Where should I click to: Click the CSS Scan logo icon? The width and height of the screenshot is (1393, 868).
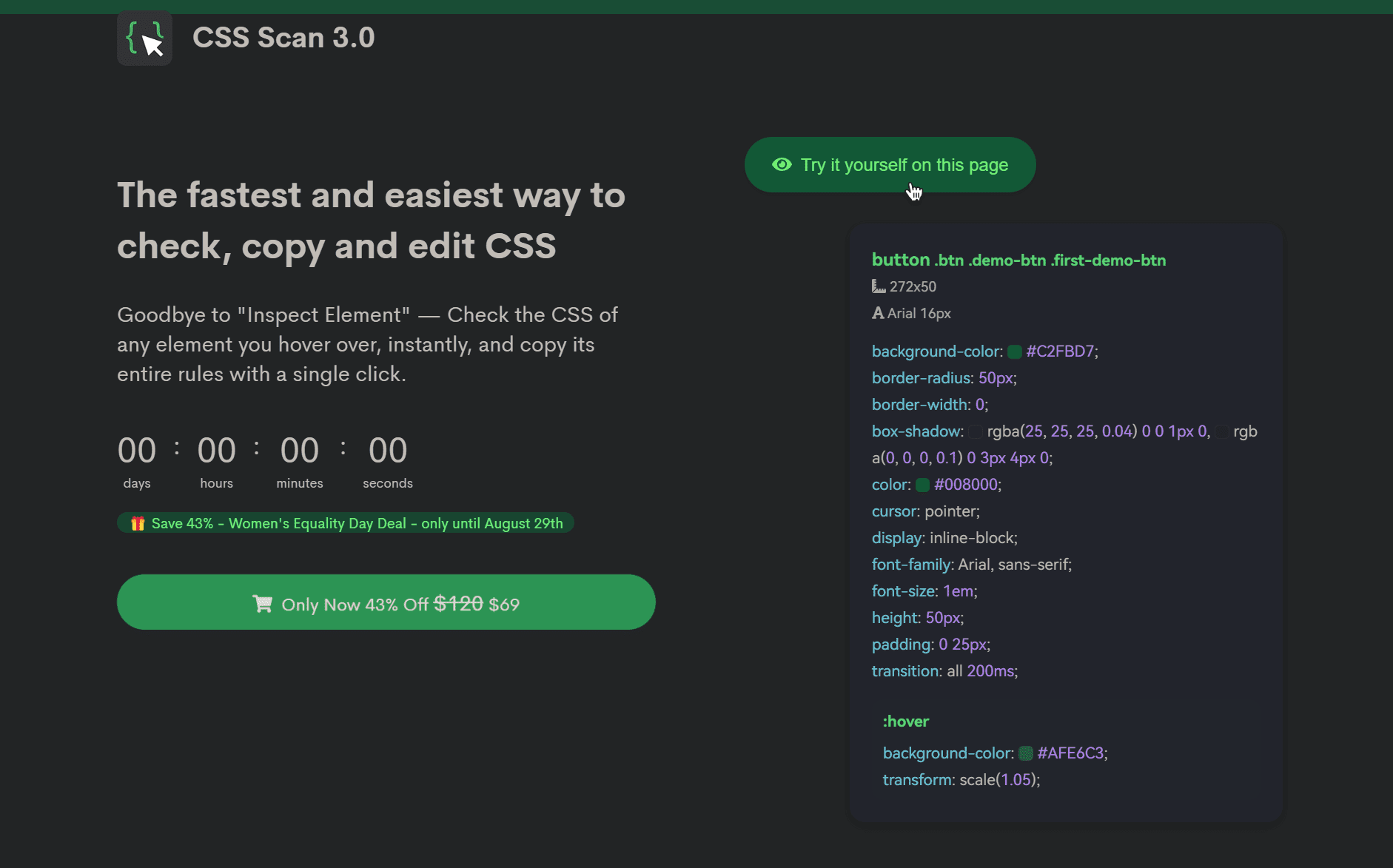pyautogui.click(x=144, y=38)
